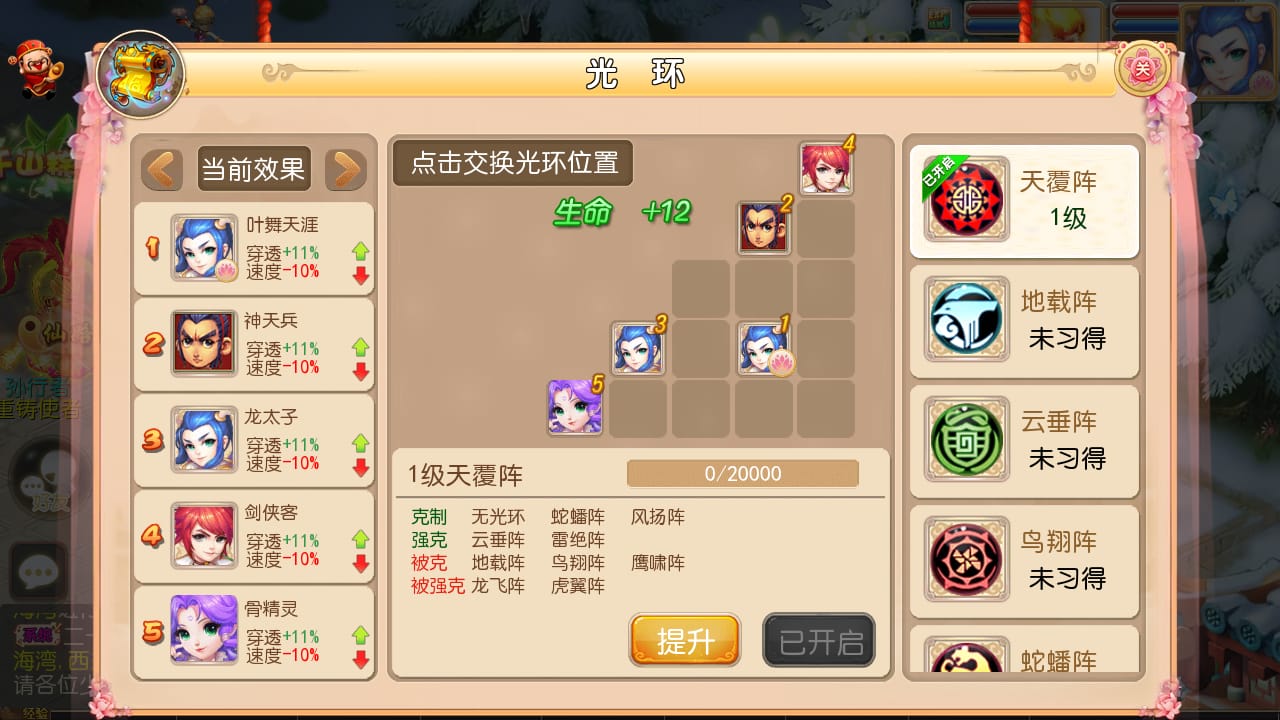Select the 天覆阵 formation icon
This screenshot has width=1280, height=720.
pyautogui.click(x=966, y=200)
